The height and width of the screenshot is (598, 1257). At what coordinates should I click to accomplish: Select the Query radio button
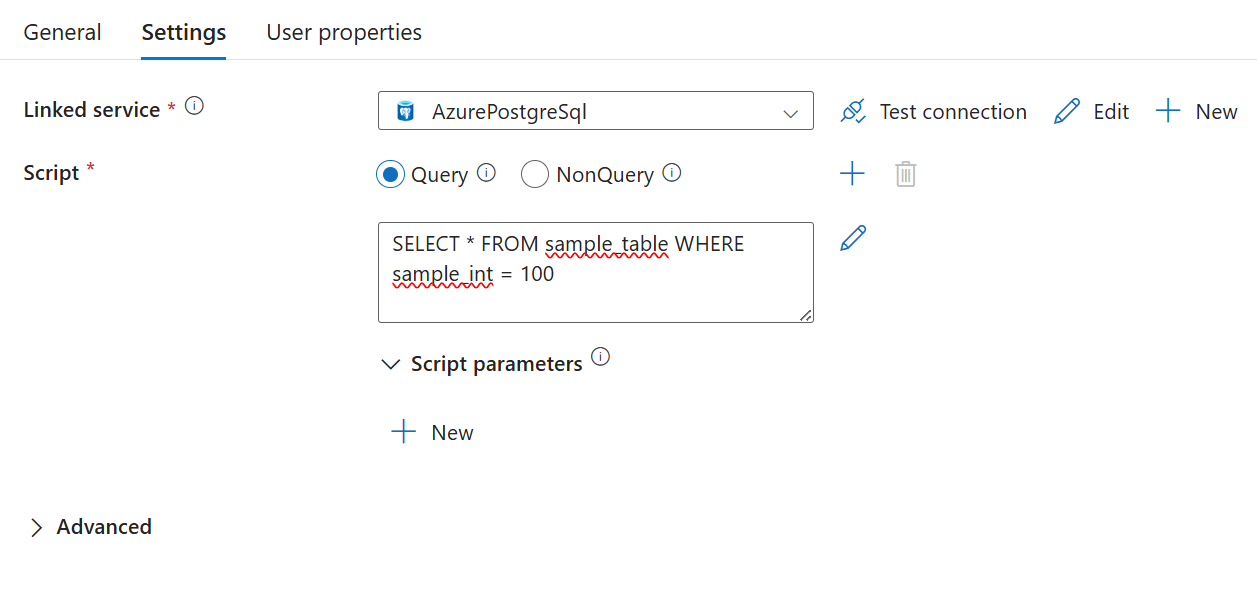pos(390,175)
